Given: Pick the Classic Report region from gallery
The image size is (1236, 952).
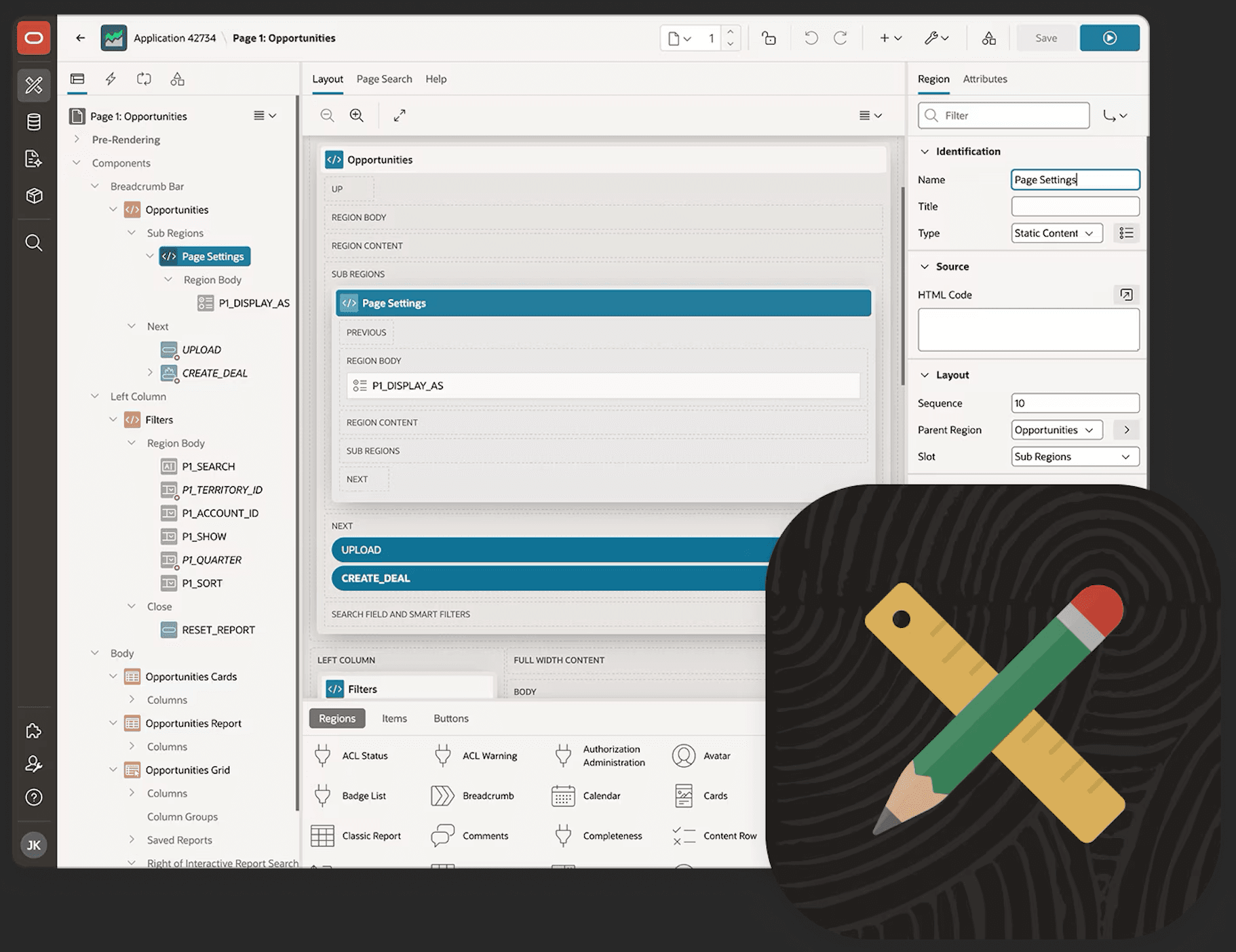Looking at the screenshot, I should (x=356, y=835).
